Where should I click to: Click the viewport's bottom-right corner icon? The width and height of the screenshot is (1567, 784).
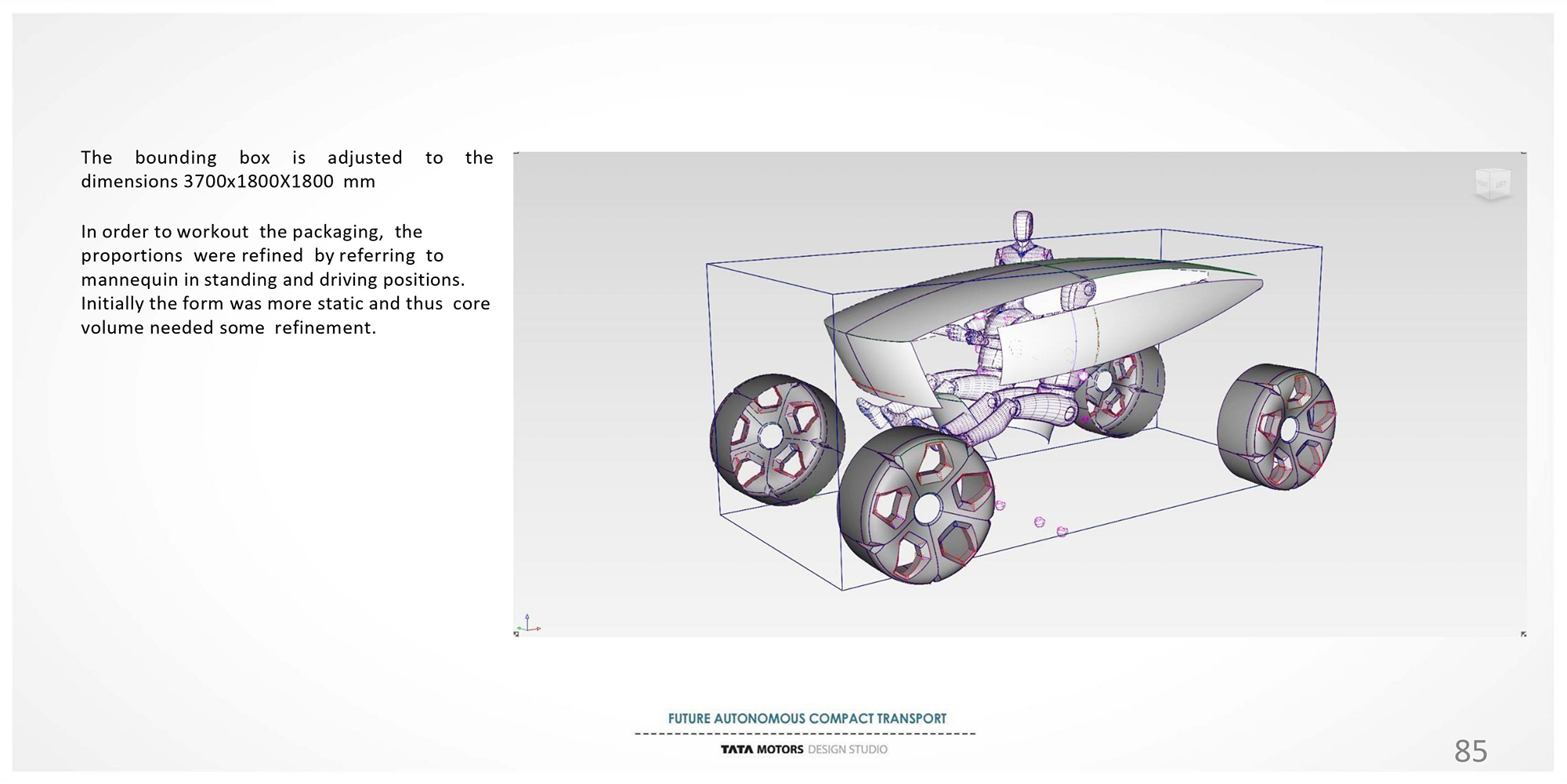point(1523,634)
